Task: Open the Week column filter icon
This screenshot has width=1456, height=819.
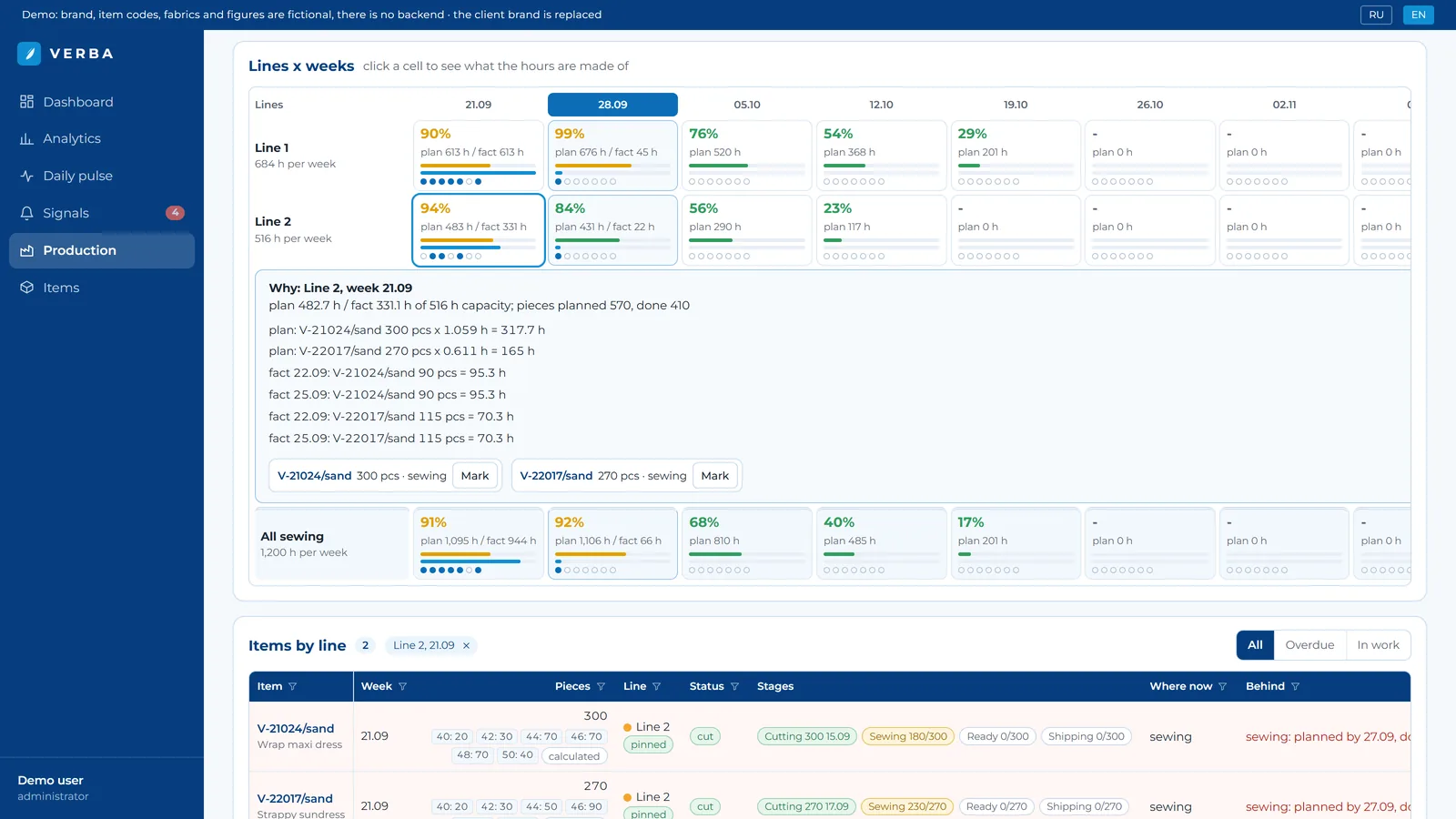Action: click(x=402, y=686)
